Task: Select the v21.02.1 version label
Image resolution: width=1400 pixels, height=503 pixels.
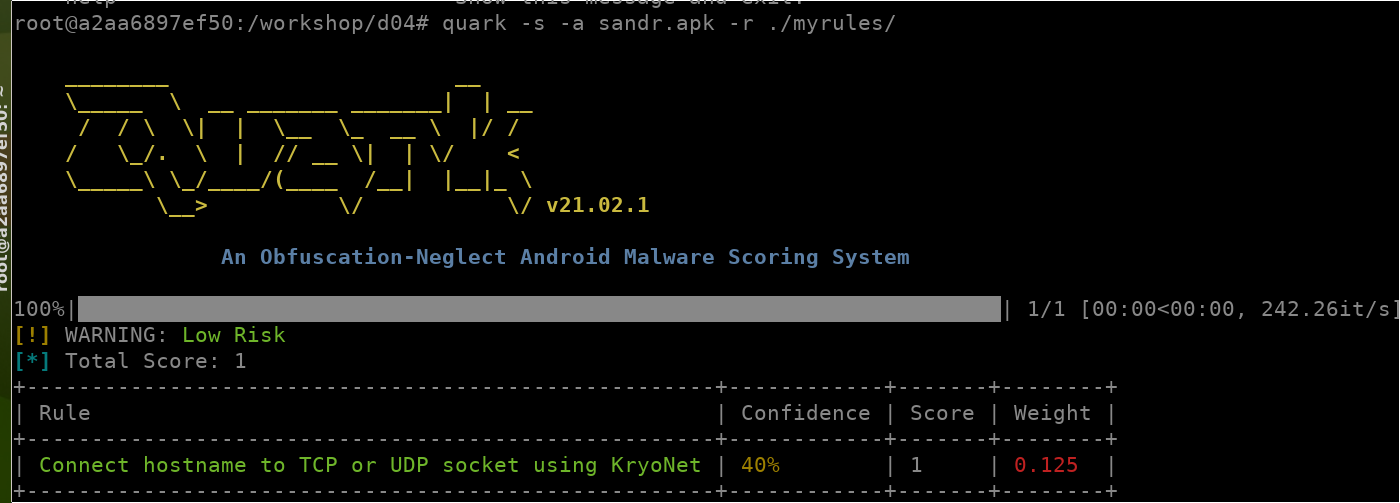Action: (598, 205)
